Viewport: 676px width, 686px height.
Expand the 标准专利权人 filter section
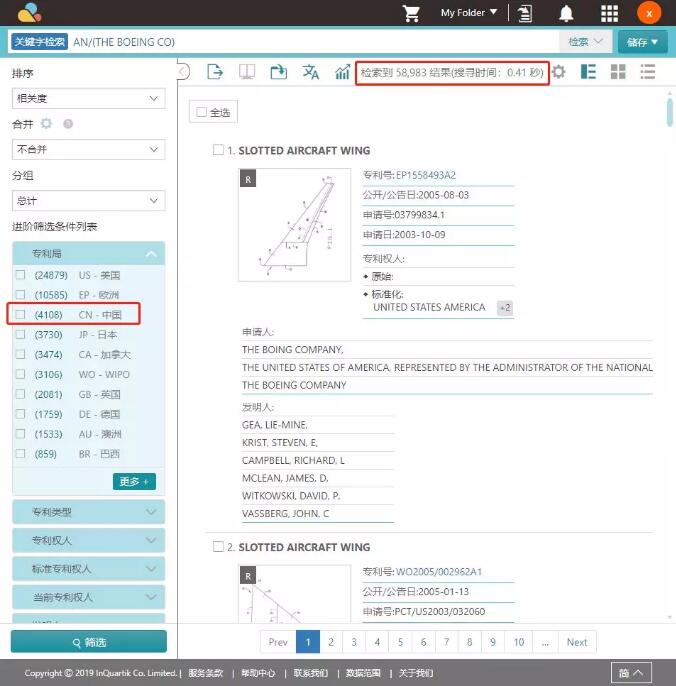[88, 569]
